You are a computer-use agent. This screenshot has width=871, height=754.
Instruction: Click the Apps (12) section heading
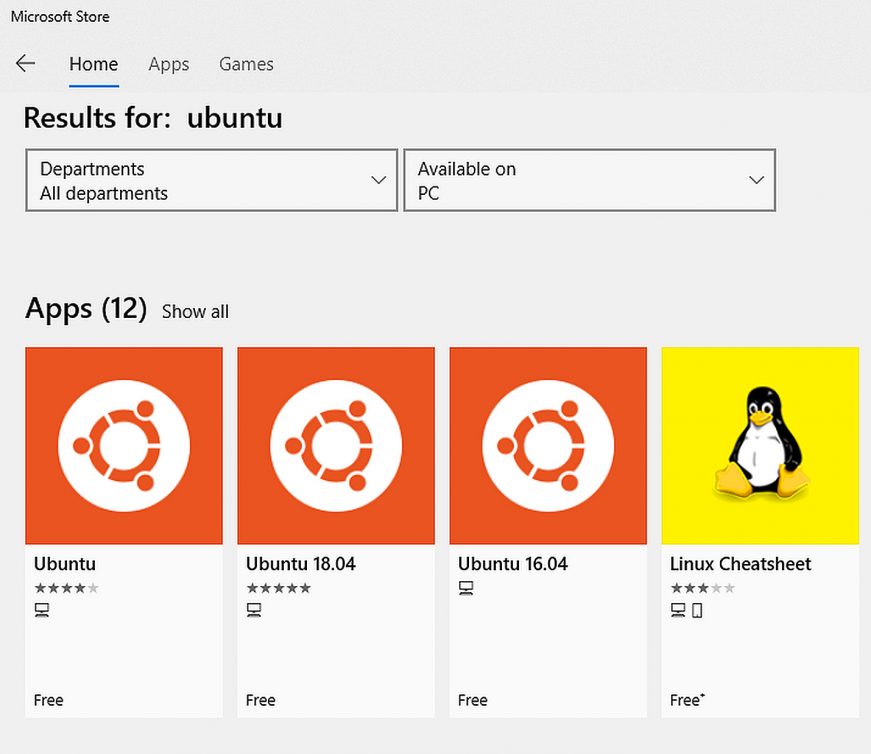[x=86, y=309]
